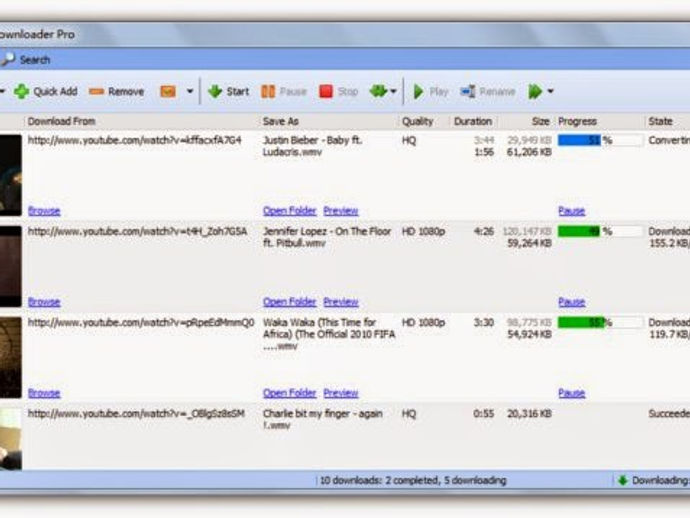
Task: Click URL ending kffacxfA7G4
Action: (135, 140)
